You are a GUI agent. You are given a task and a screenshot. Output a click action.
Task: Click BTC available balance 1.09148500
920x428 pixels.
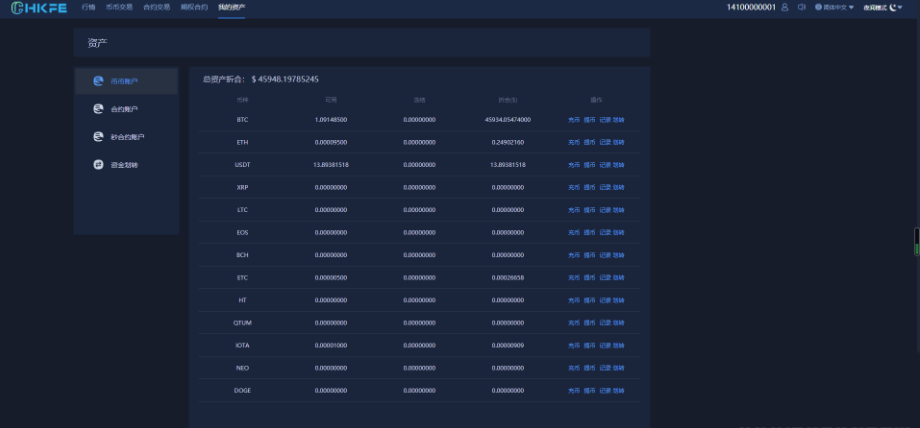click(x=331, y=120)
